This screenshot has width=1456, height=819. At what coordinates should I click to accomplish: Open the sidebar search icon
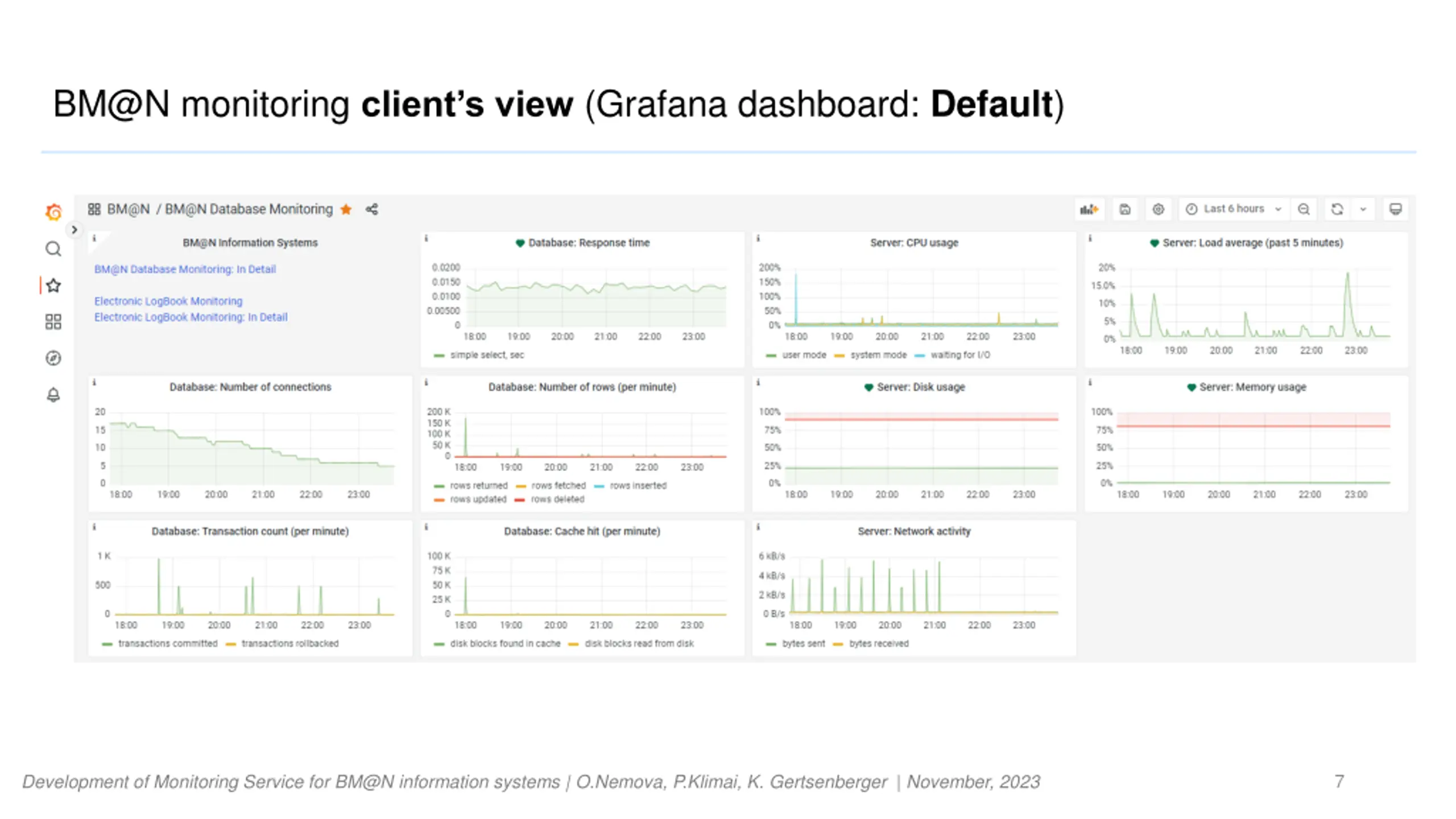[53, 249]
